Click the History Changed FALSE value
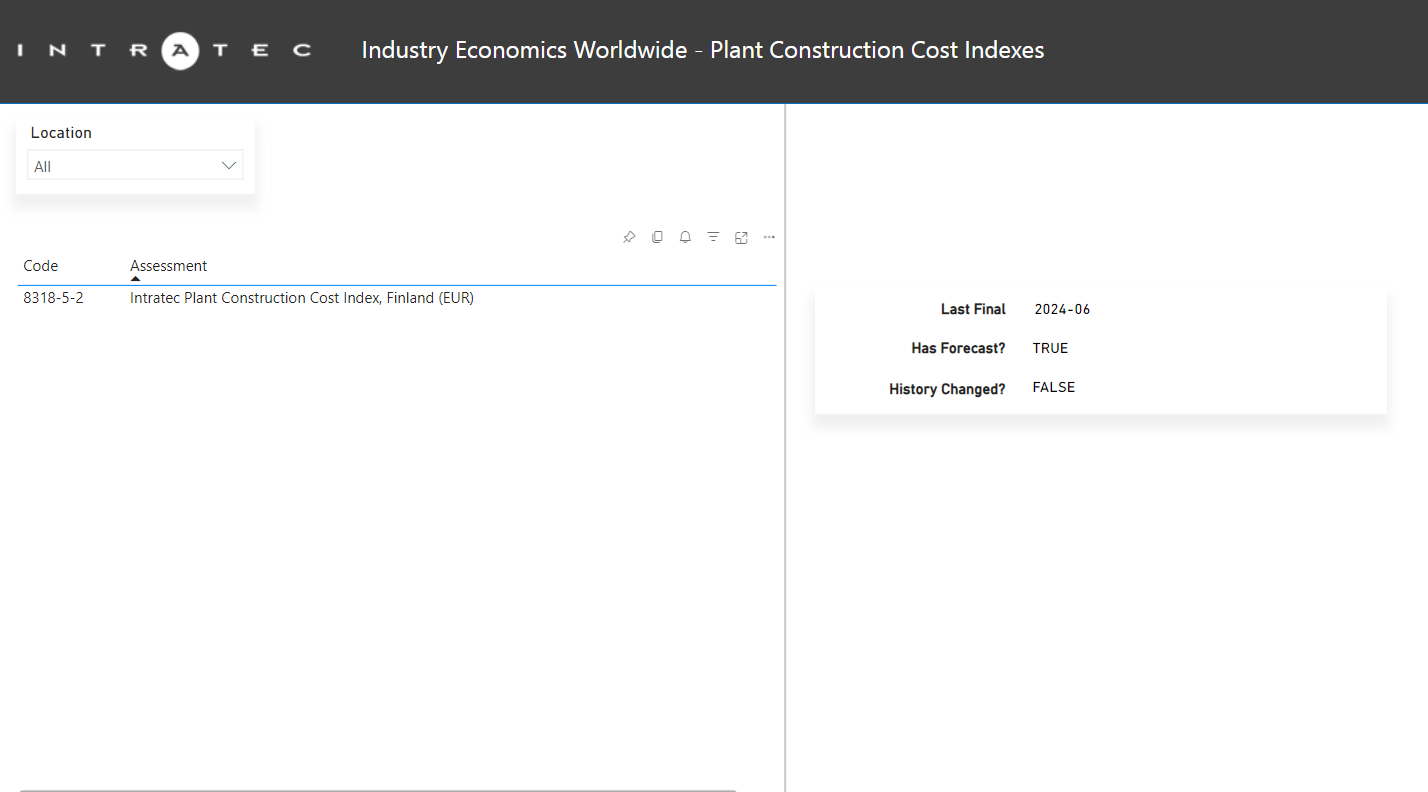This screenshot has width=1428, height=792. [1053, 388]
